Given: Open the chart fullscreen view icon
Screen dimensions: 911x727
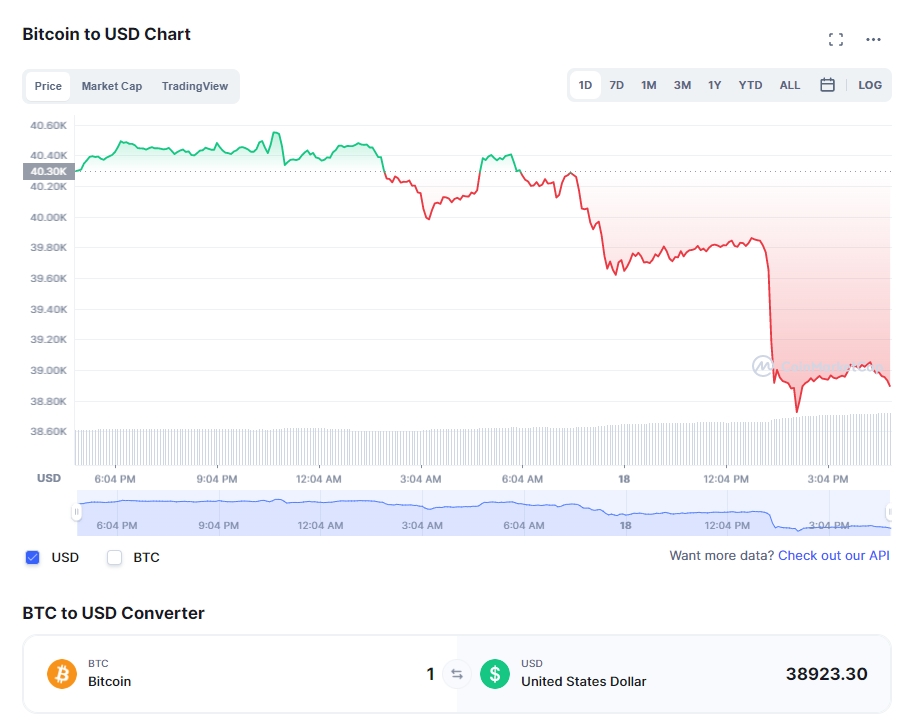Looking at the screenshot, I should [835, 40].
